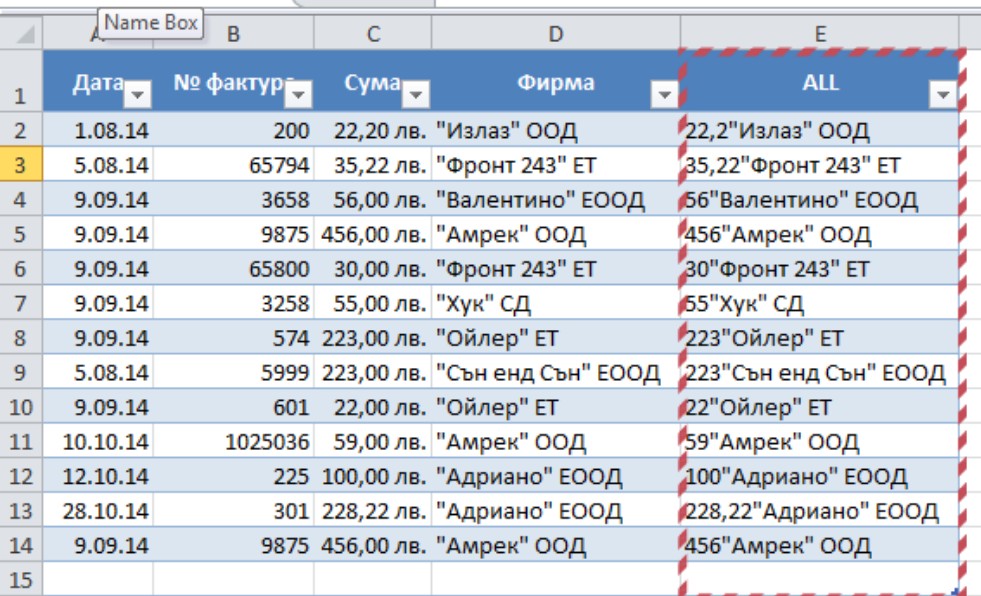Select row 8 header
The height and width of the screenshot is (596, 981).
(21, 337)
